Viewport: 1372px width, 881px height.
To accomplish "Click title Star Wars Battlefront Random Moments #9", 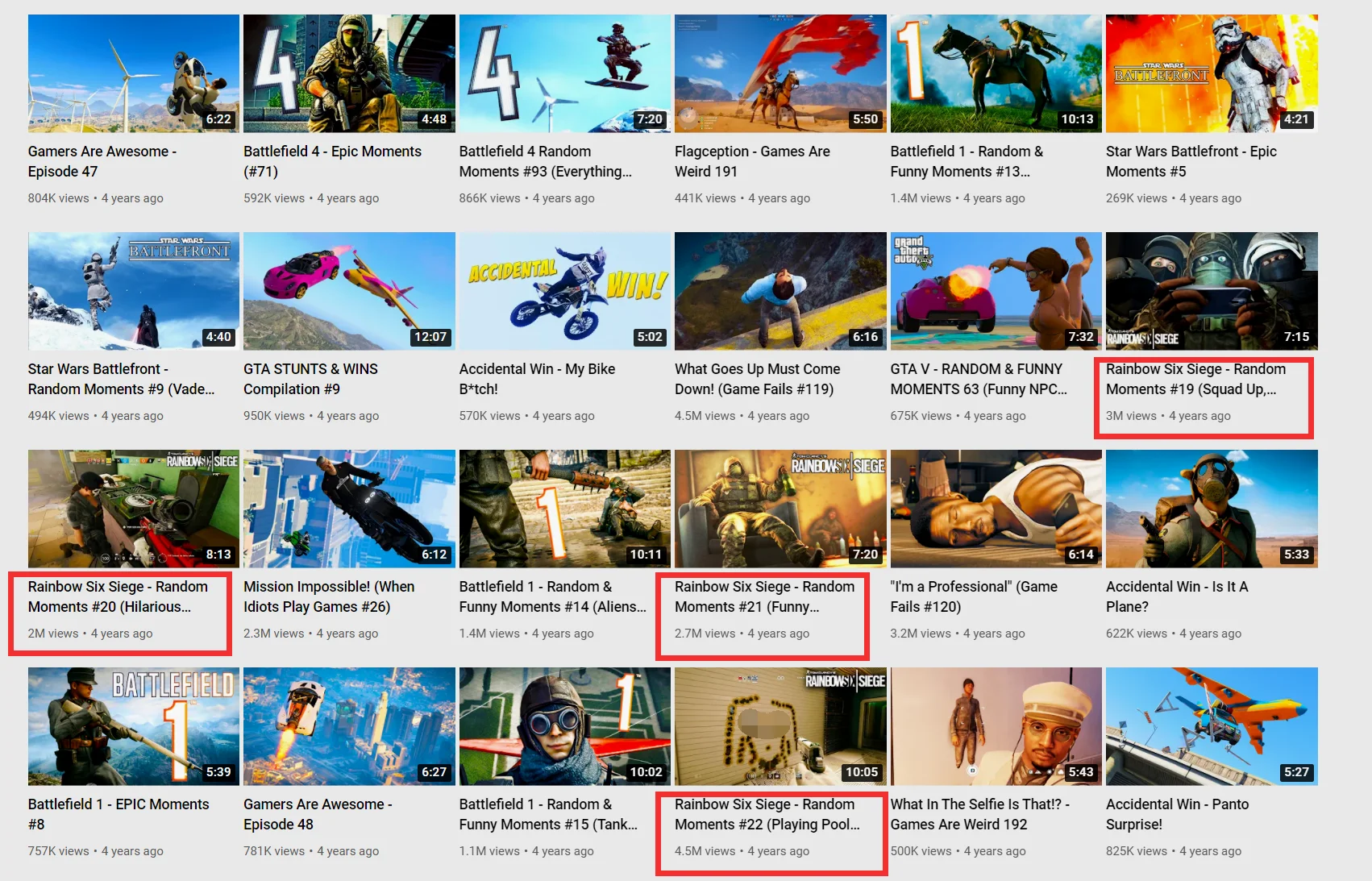I will tap(122, 379).
